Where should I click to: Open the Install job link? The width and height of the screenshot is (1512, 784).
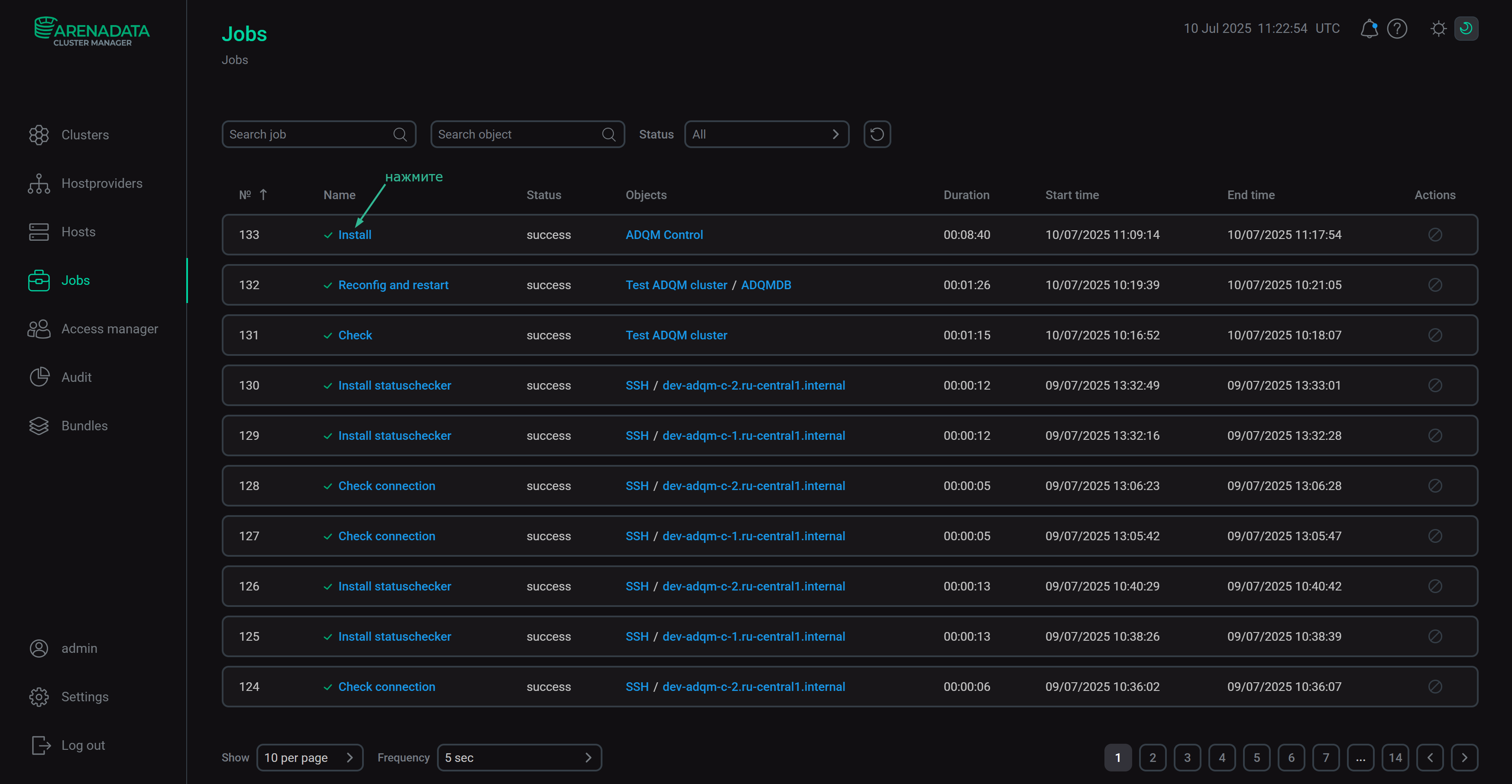click(355, 235)
